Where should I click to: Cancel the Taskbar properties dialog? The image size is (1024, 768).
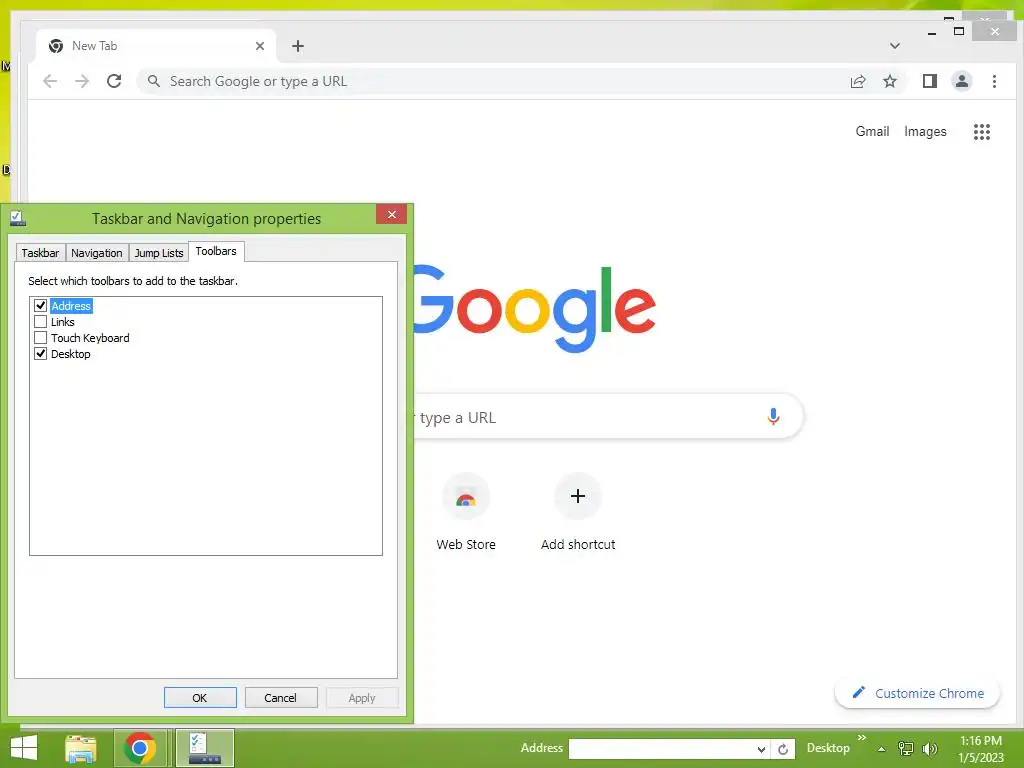click(281, 697)
